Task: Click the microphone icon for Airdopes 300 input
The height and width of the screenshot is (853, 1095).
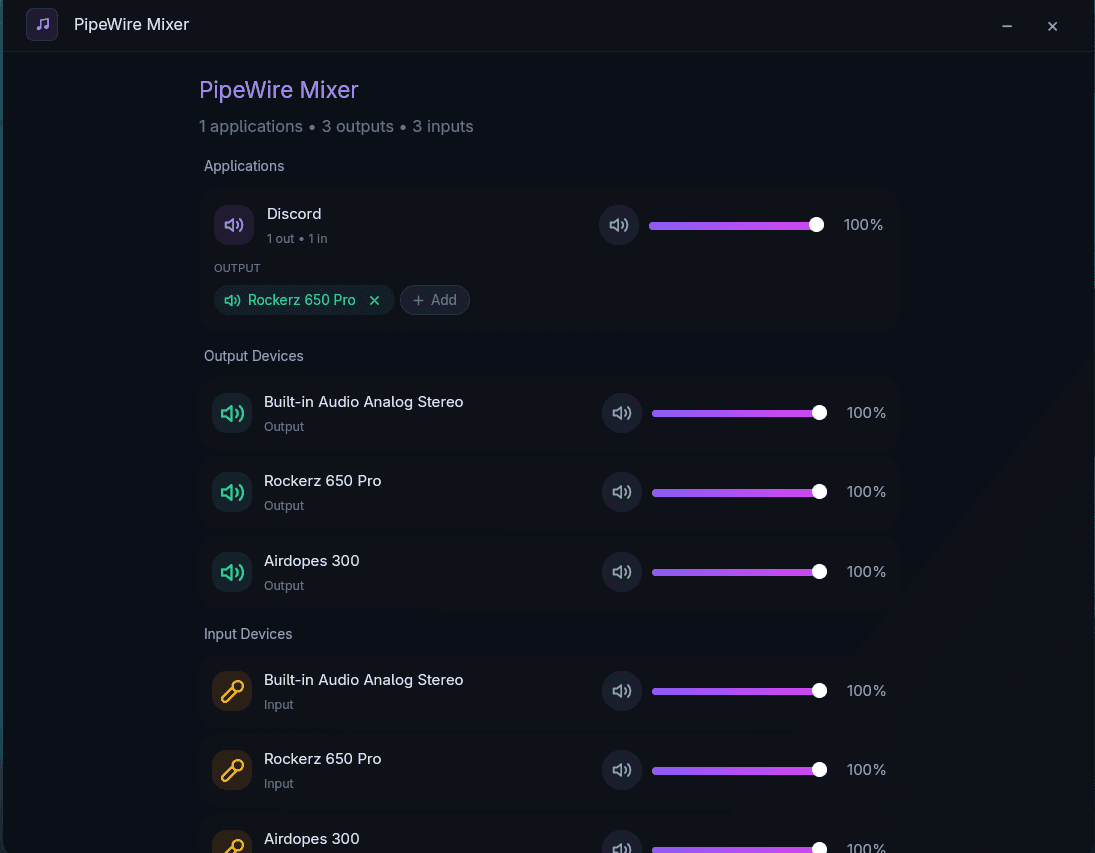Action: pos(232,843)
